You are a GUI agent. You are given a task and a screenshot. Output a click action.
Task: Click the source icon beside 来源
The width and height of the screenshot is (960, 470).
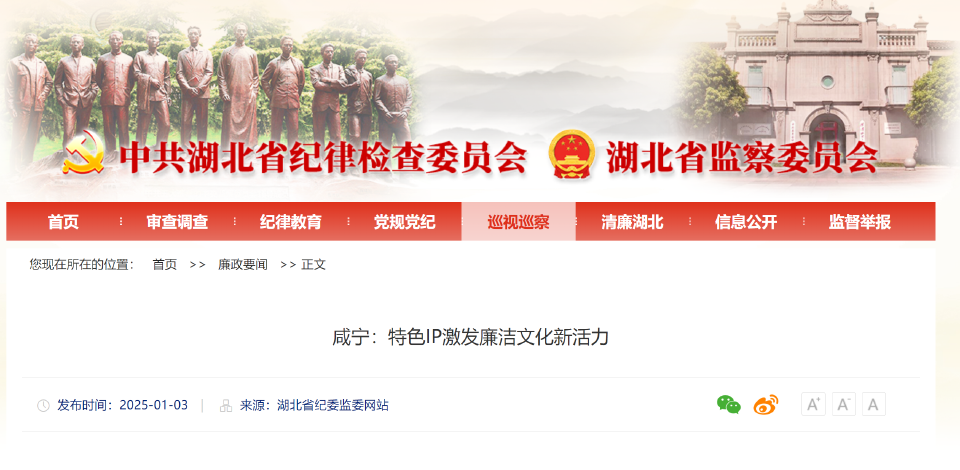226,406
